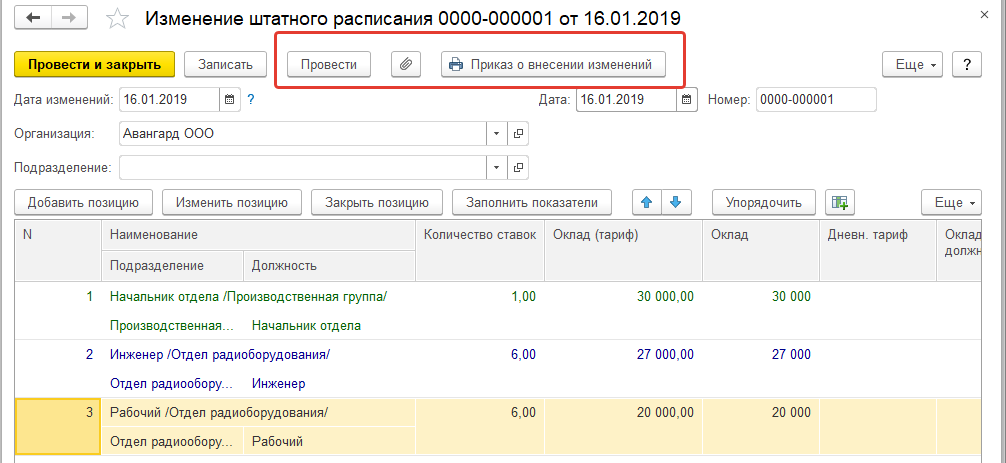Screen dimensions: 1006x463
Task: Open calendar for document date field
Action: point(686,99)
